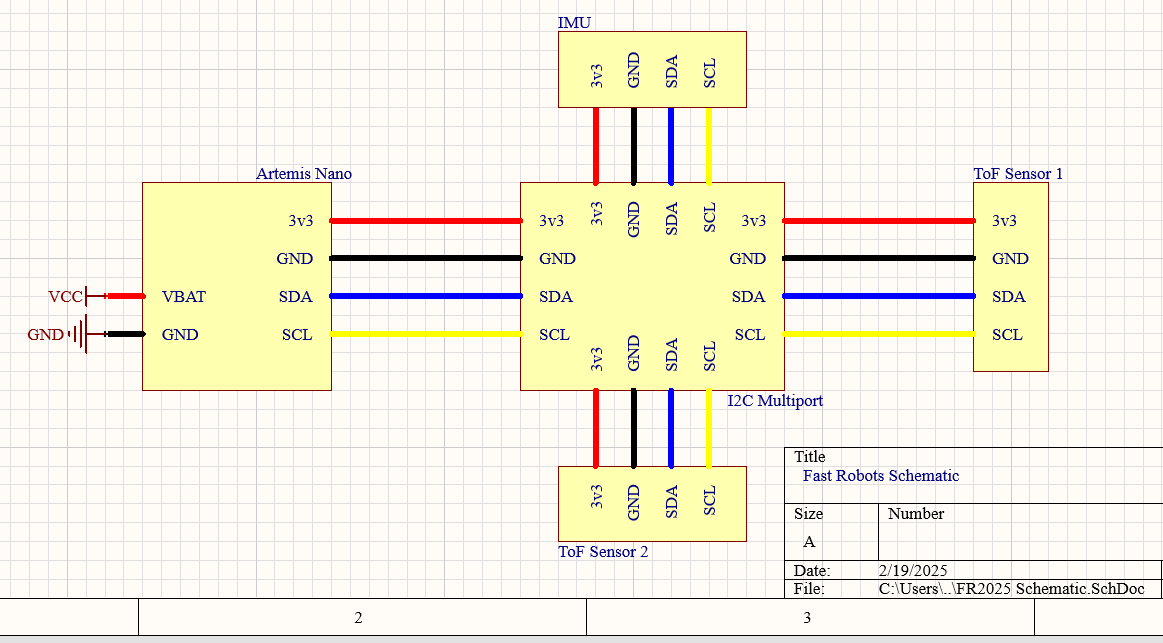Select red wire between IMU and Multiport
This screenshot has width=1163, height=643.
(x=596, y=145)
